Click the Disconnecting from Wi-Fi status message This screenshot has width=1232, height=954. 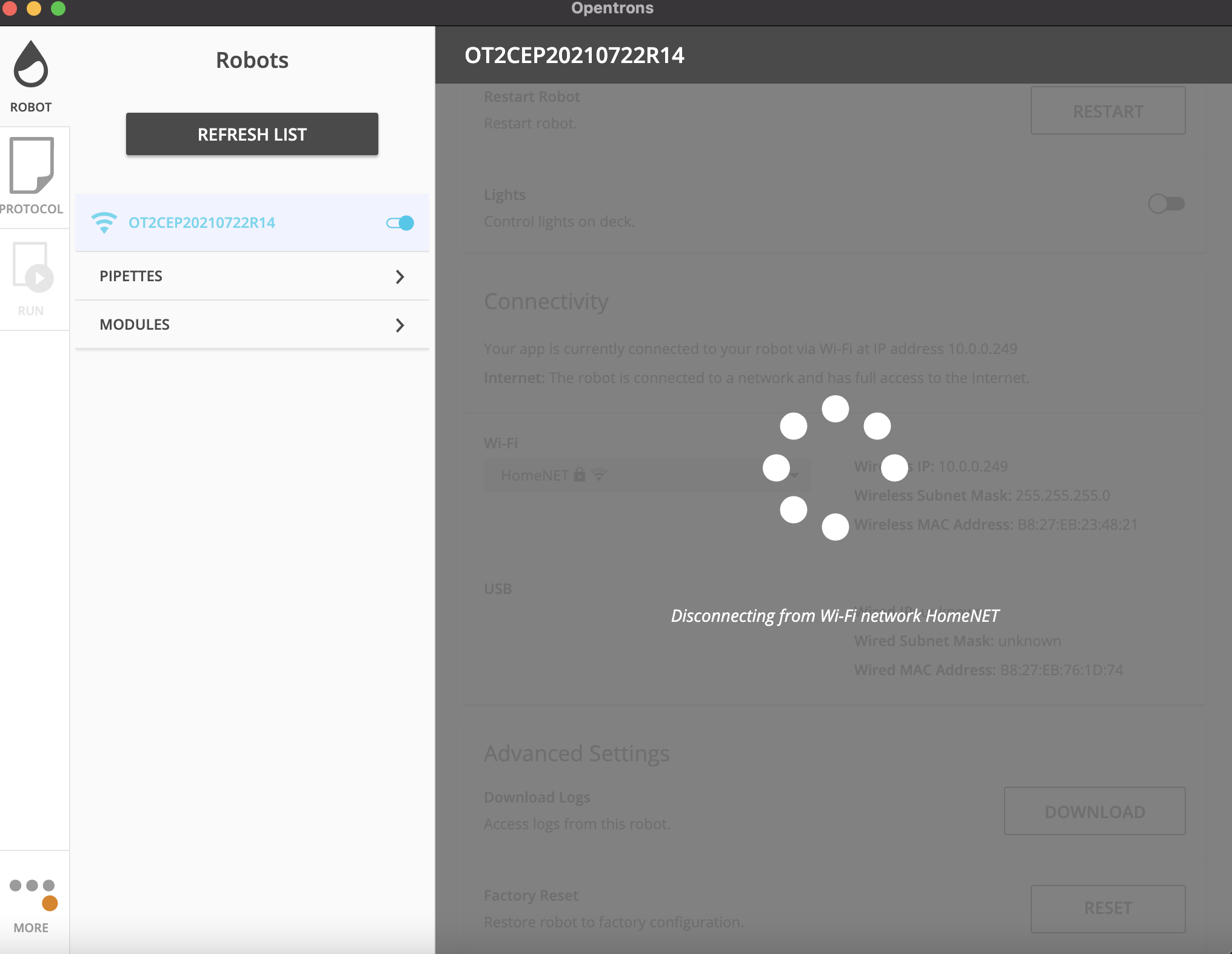point(834,616)
